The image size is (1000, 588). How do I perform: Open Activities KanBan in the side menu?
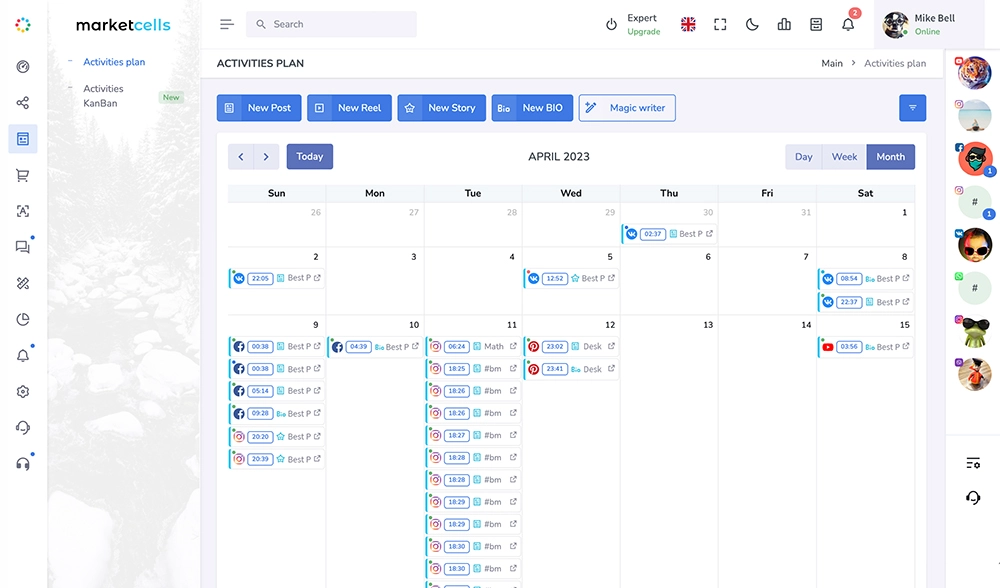pos(103,96)
